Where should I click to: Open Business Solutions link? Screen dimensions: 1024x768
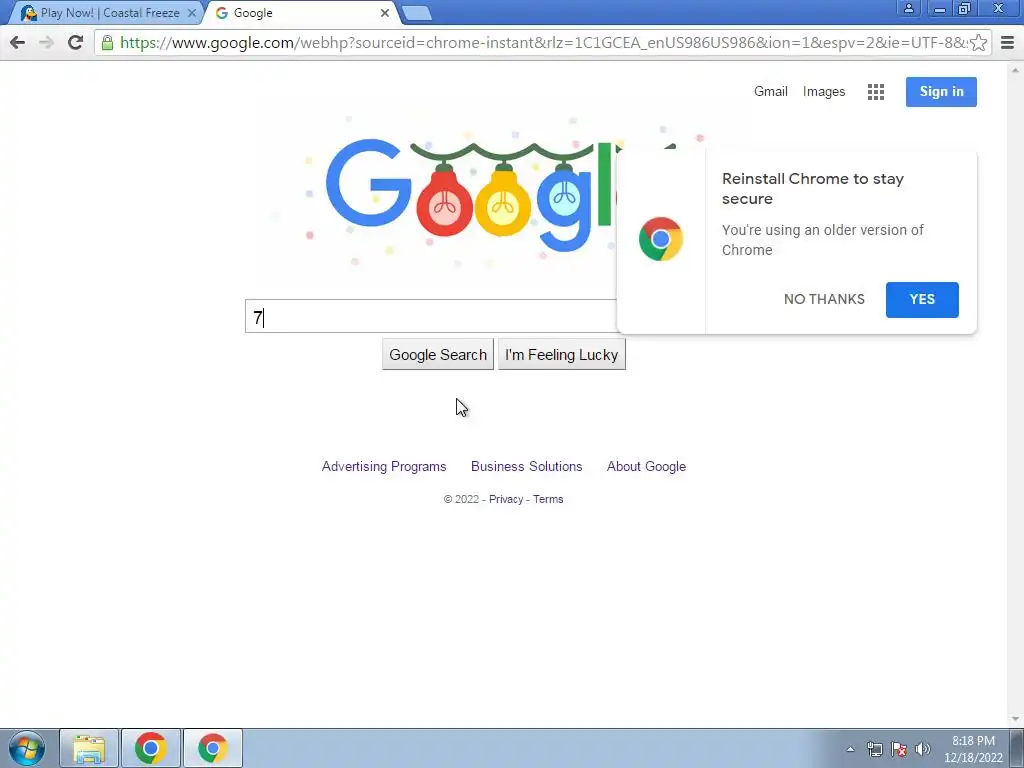[x=526, y=466]
